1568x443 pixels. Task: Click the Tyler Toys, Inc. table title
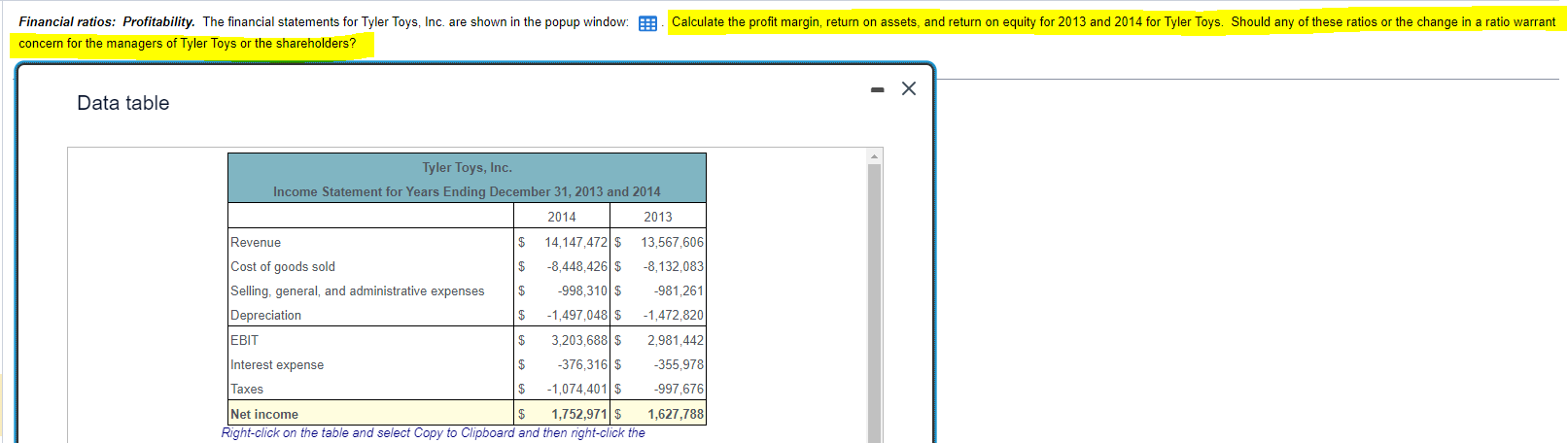pyautogui.click(x=467, y=167)
